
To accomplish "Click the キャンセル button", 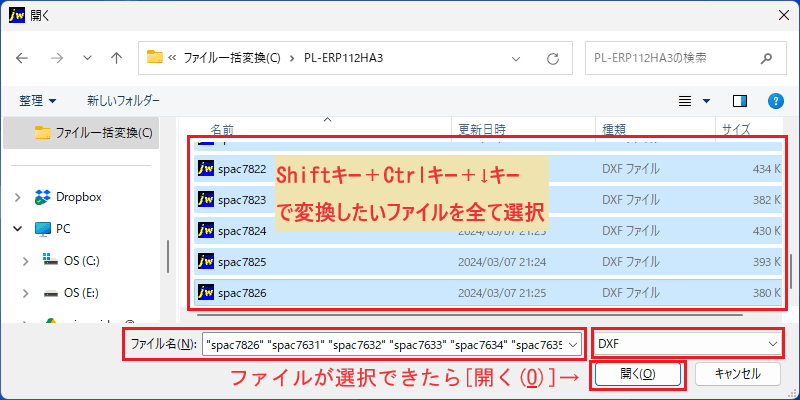I will [x=738, y=374].
